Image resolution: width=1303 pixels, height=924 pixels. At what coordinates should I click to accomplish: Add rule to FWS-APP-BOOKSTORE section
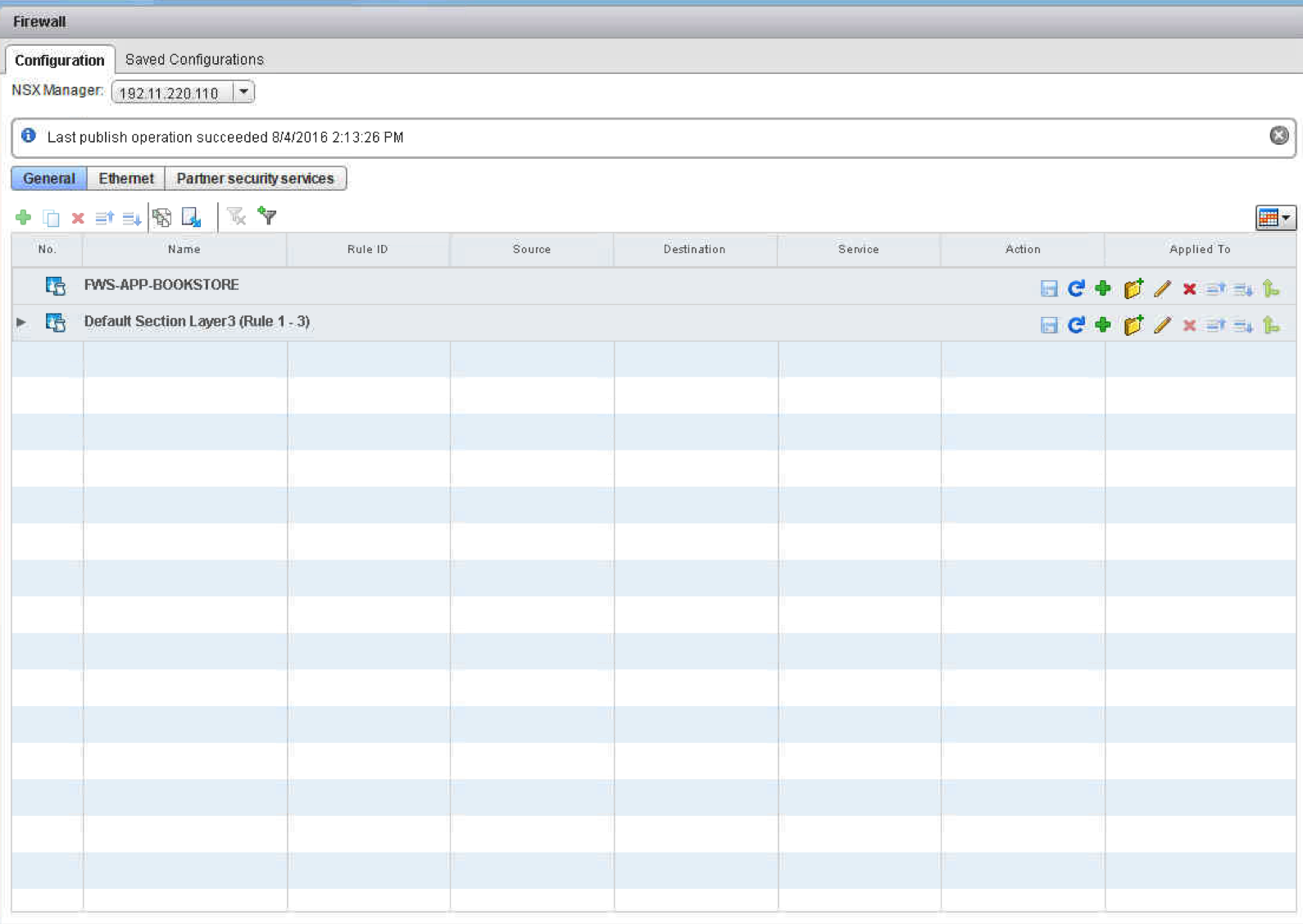[x=1103, y=288]
